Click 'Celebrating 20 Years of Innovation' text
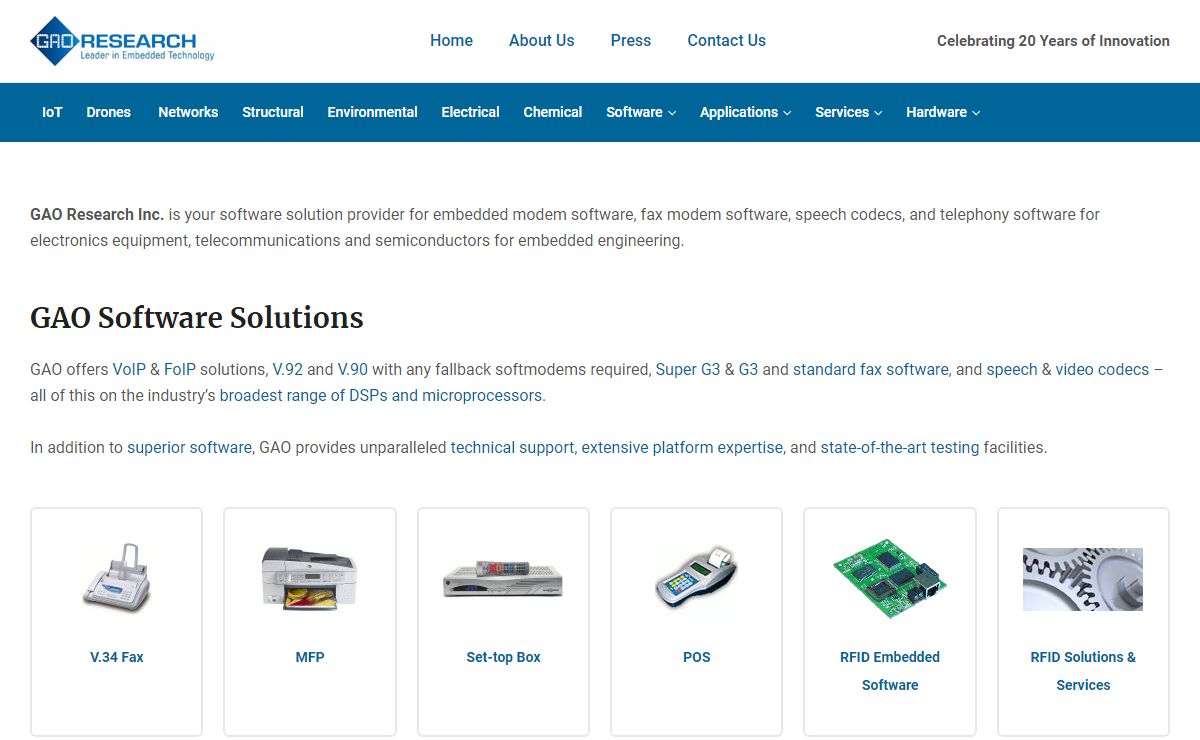The height and width of the screenshot is (740, 1200). coord(1053,41)
